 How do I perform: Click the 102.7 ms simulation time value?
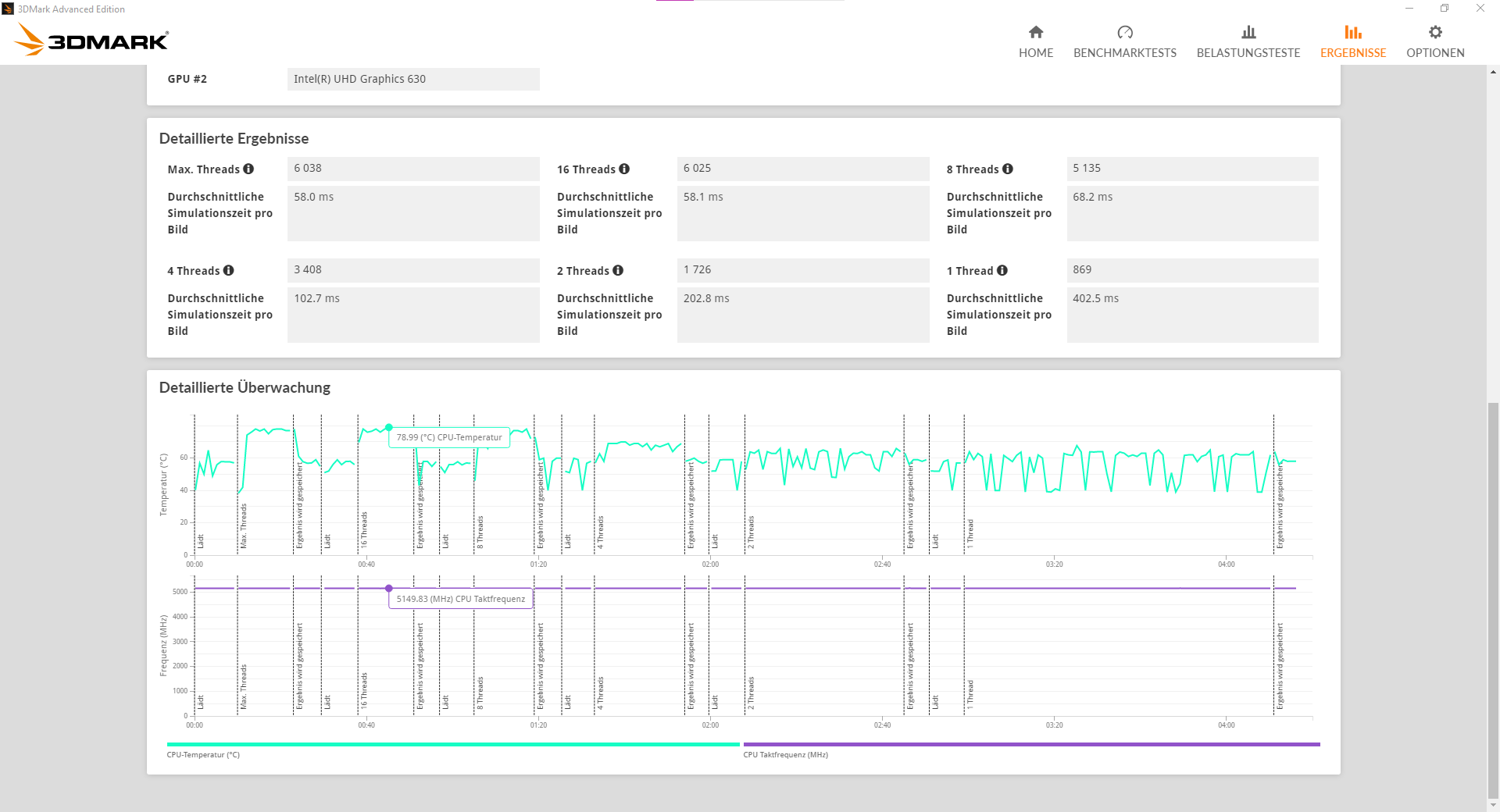(413, 315)
